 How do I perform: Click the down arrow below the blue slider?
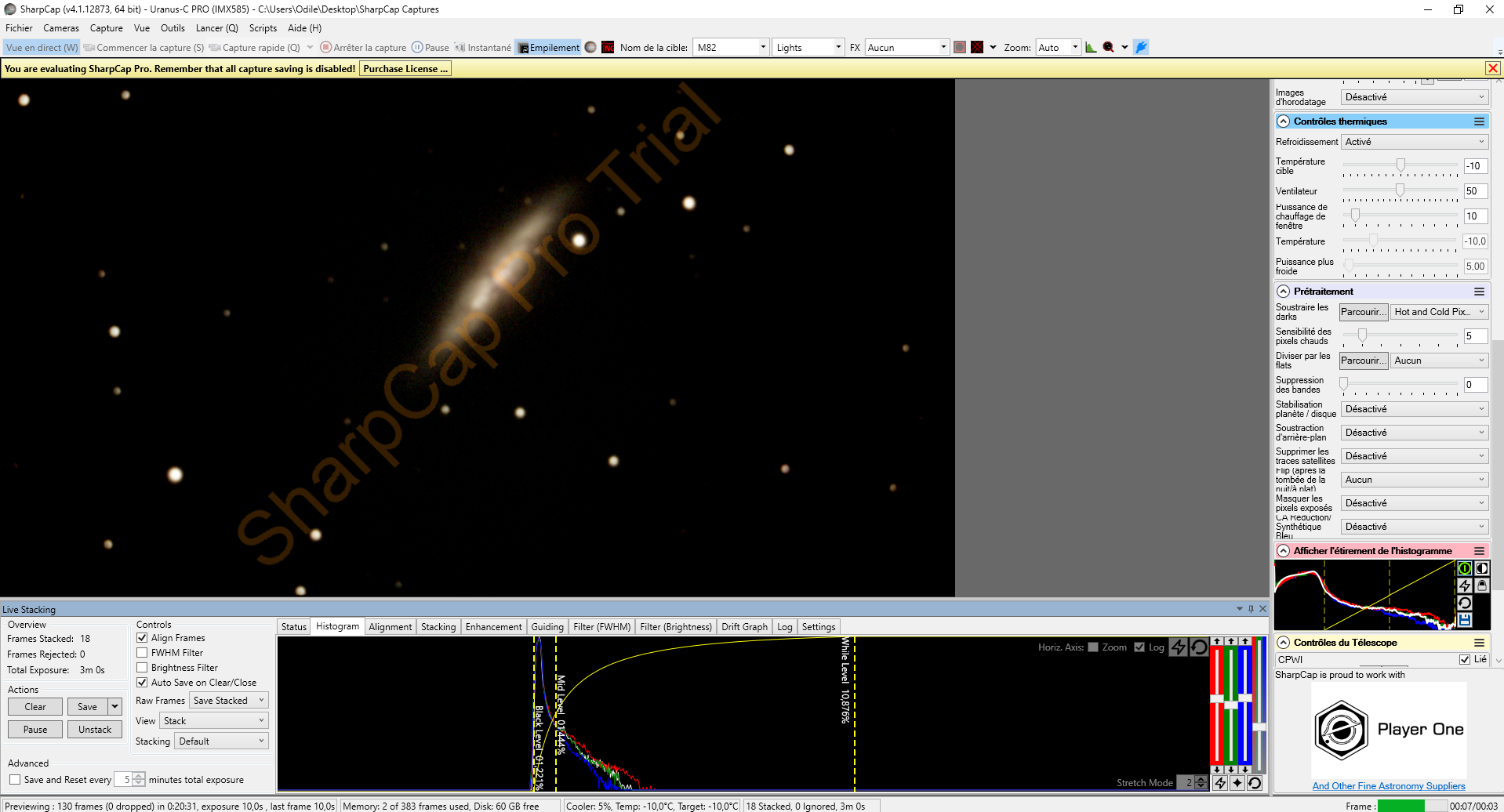tap(1245, 769)
